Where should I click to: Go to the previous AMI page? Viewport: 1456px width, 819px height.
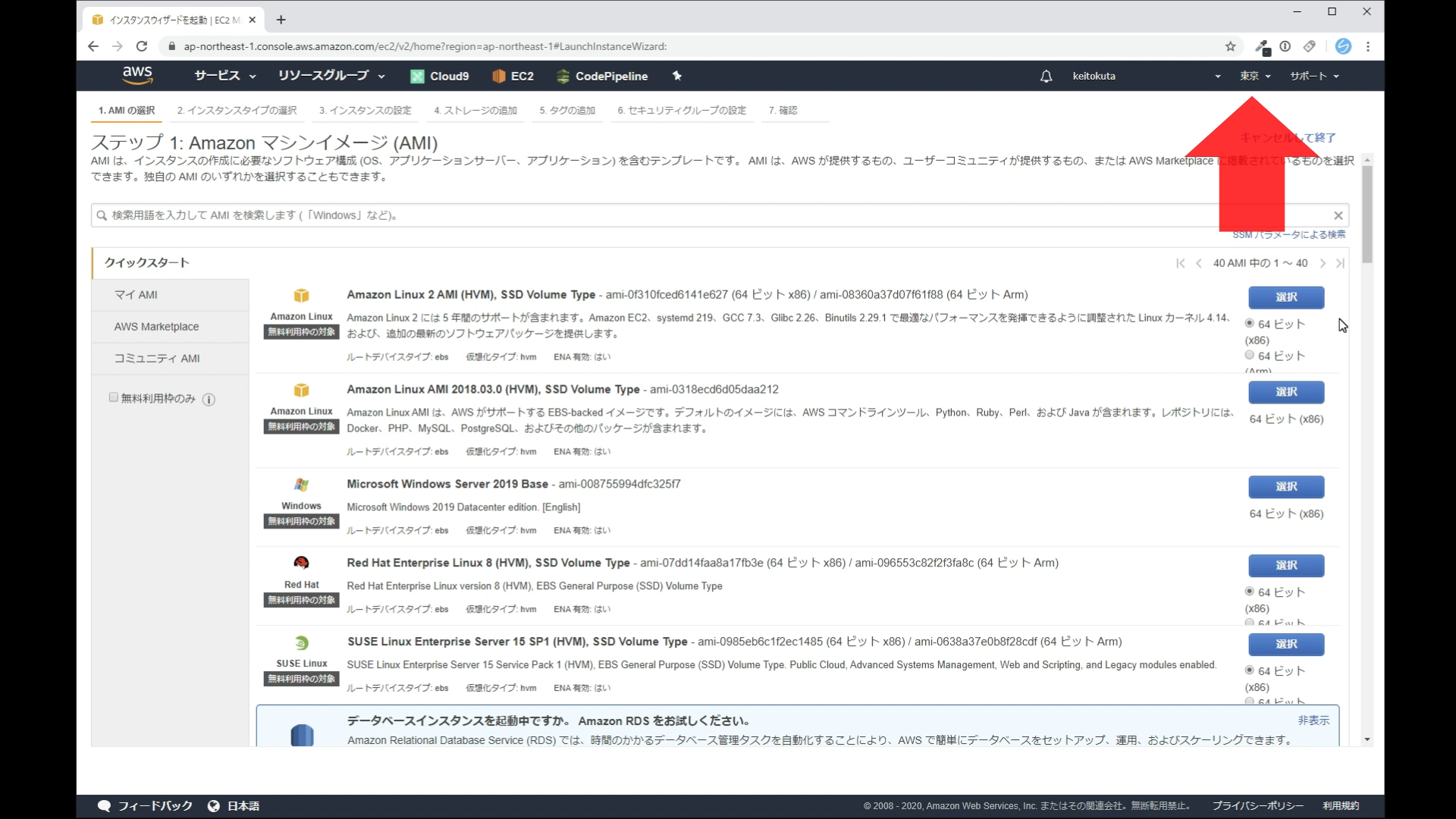point(1198,263)
